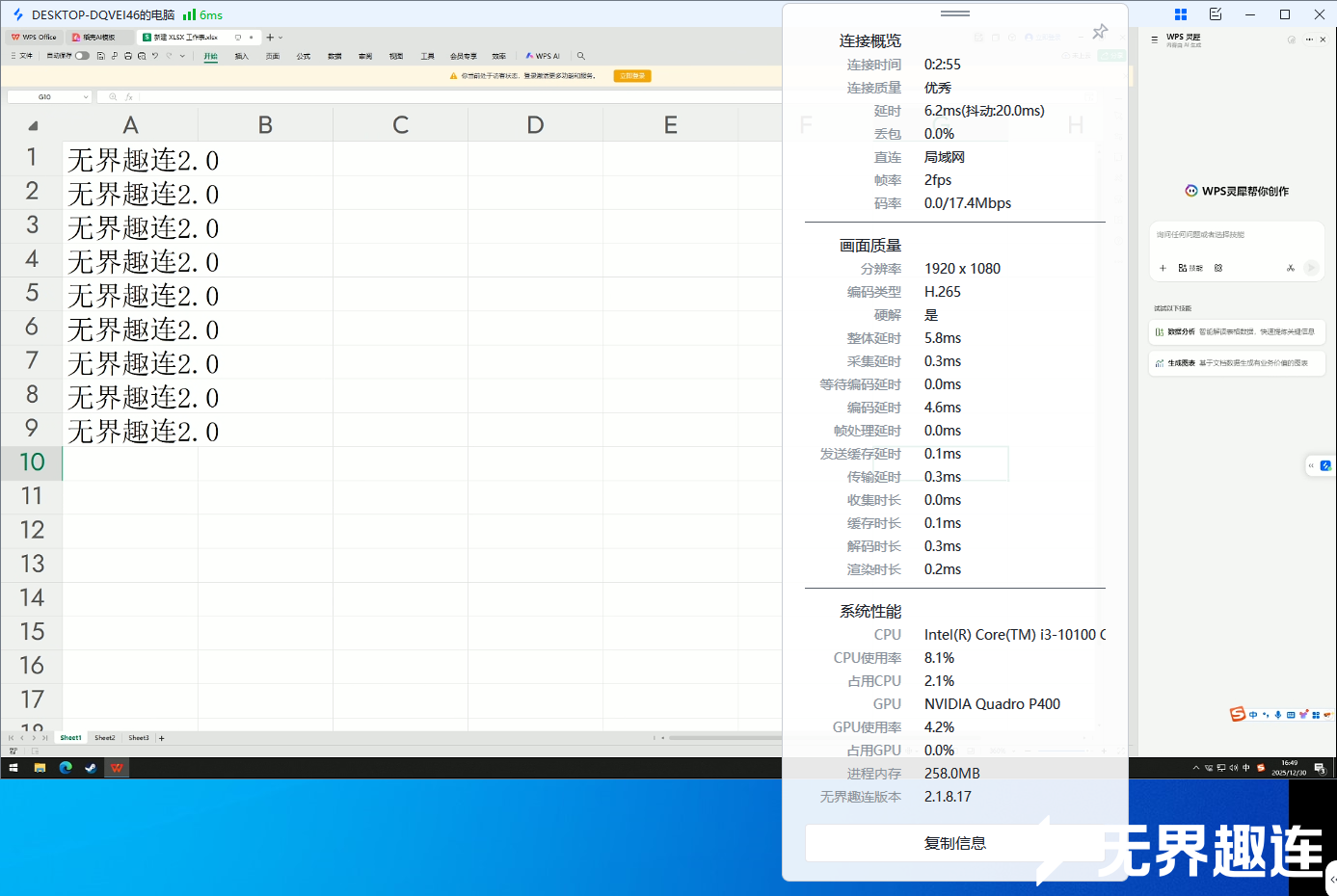This screenshot has width=1337, height=896.
Task: Open the 工具 ribbon tab
Action: point(427,56)
